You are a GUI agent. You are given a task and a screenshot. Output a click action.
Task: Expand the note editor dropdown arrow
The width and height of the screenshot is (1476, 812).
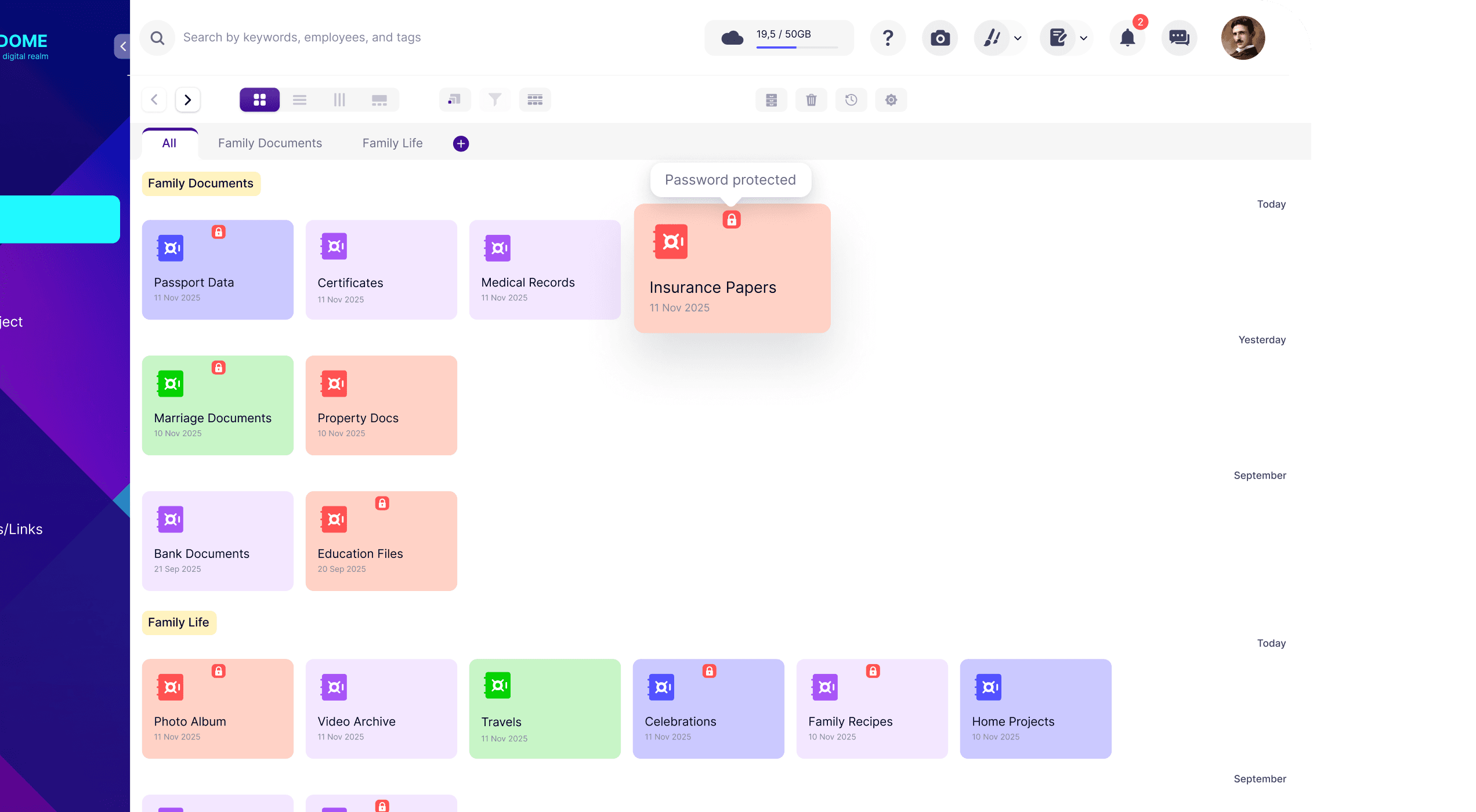tap(1083, 38)
